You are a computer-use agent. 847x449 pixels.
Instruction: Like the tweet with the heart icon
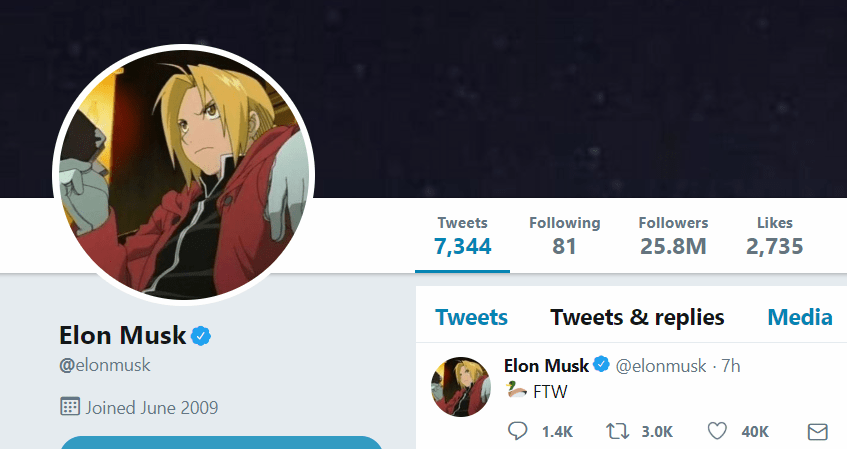pos(717,431)
